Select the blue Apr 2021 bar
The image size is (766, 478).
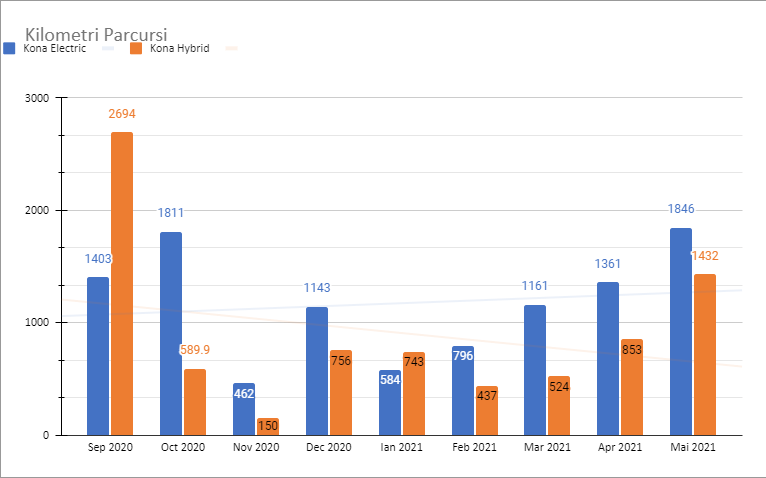(x=608, y=358)
